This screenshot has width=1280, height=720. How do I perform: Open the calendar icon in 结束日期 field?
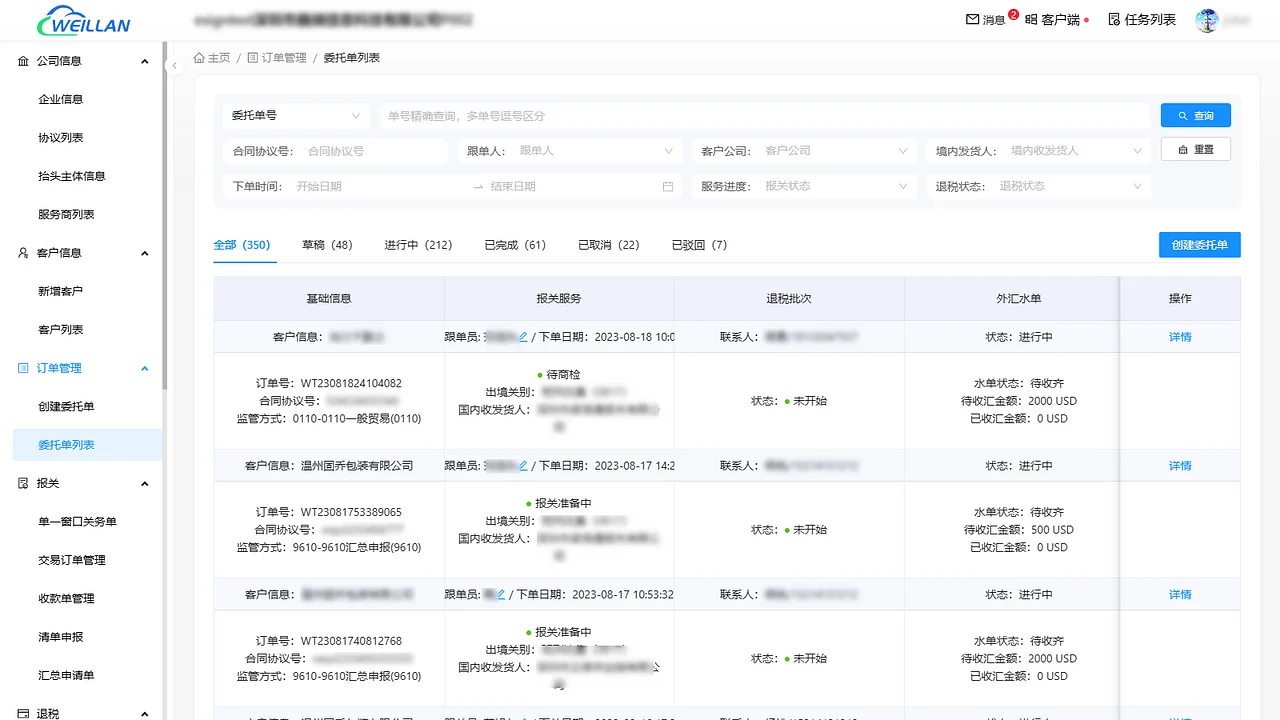667,186
